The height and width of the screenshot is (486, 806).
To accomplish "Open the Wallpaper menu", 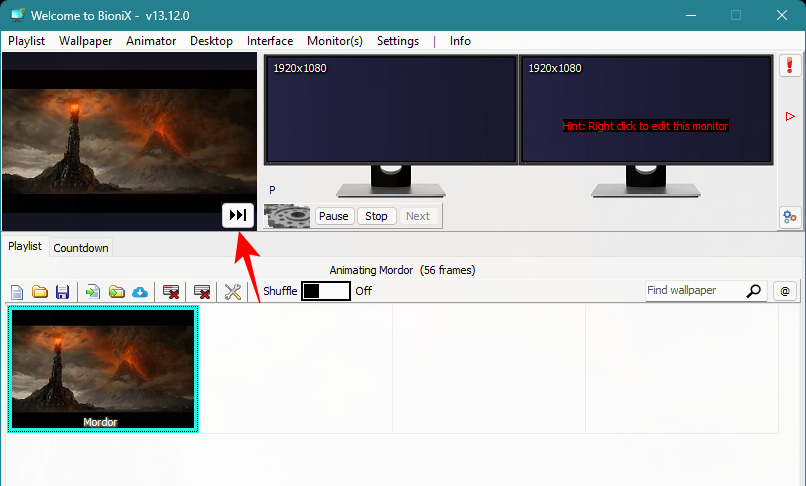I will click(85, 41).
